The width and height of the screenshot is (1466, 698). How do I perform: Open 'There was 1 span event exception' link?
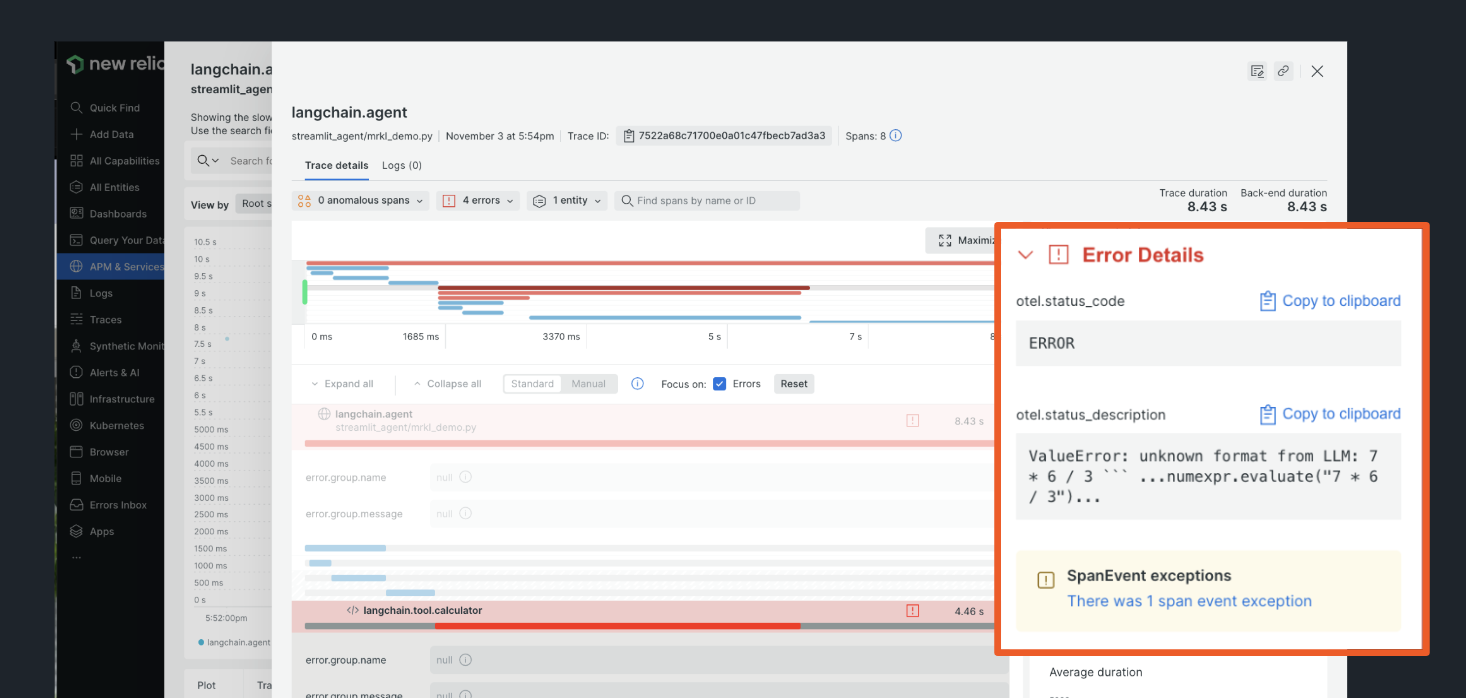pos(1189,601)
